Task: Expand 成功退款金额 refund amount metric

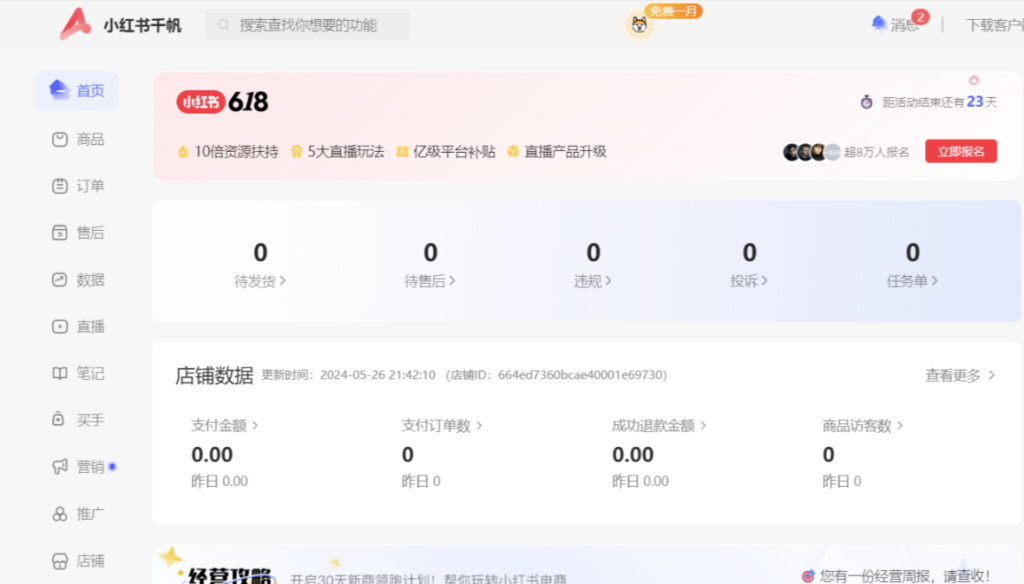Action: [660, 426]
